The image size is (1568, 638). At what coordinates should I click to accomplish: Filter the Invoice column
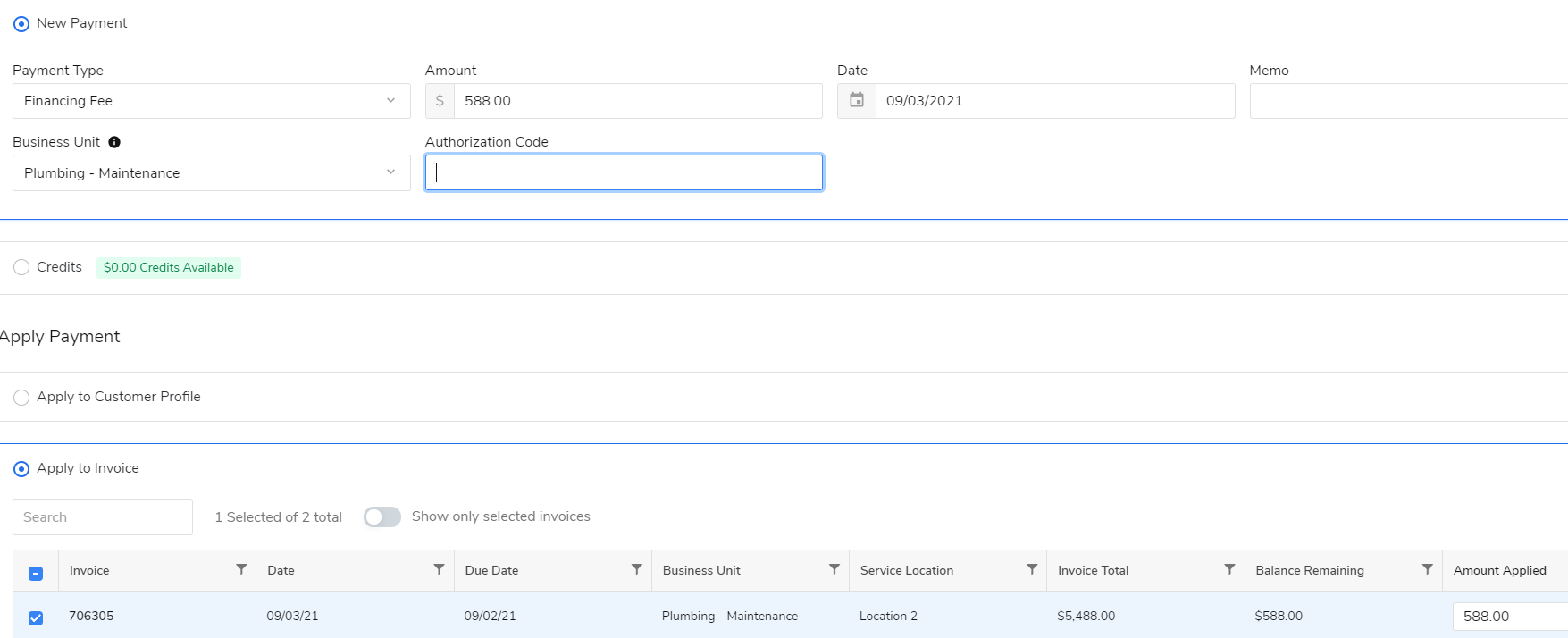(241, 569)
